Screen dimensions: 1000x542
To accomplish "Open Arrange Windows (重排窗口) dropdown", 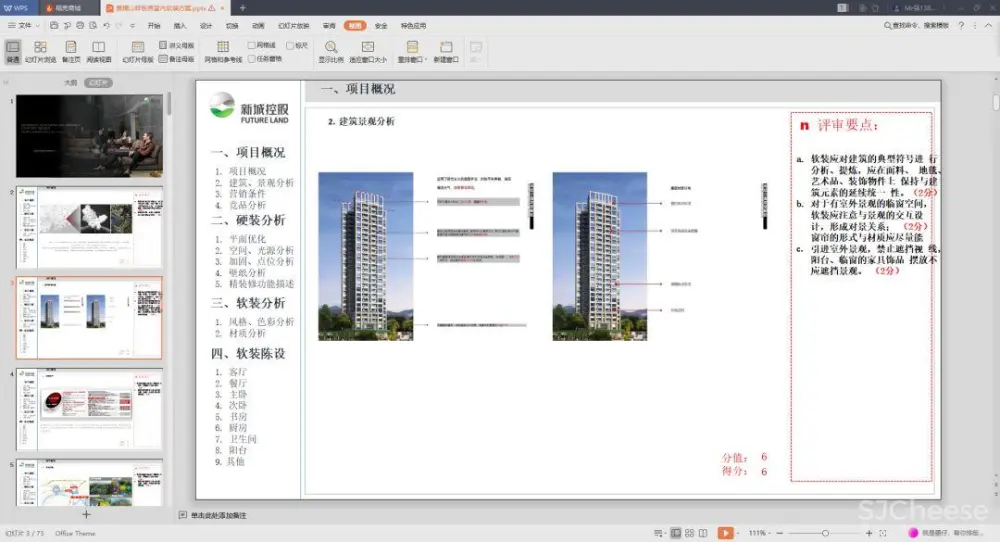I will click(x=412, y=51).
